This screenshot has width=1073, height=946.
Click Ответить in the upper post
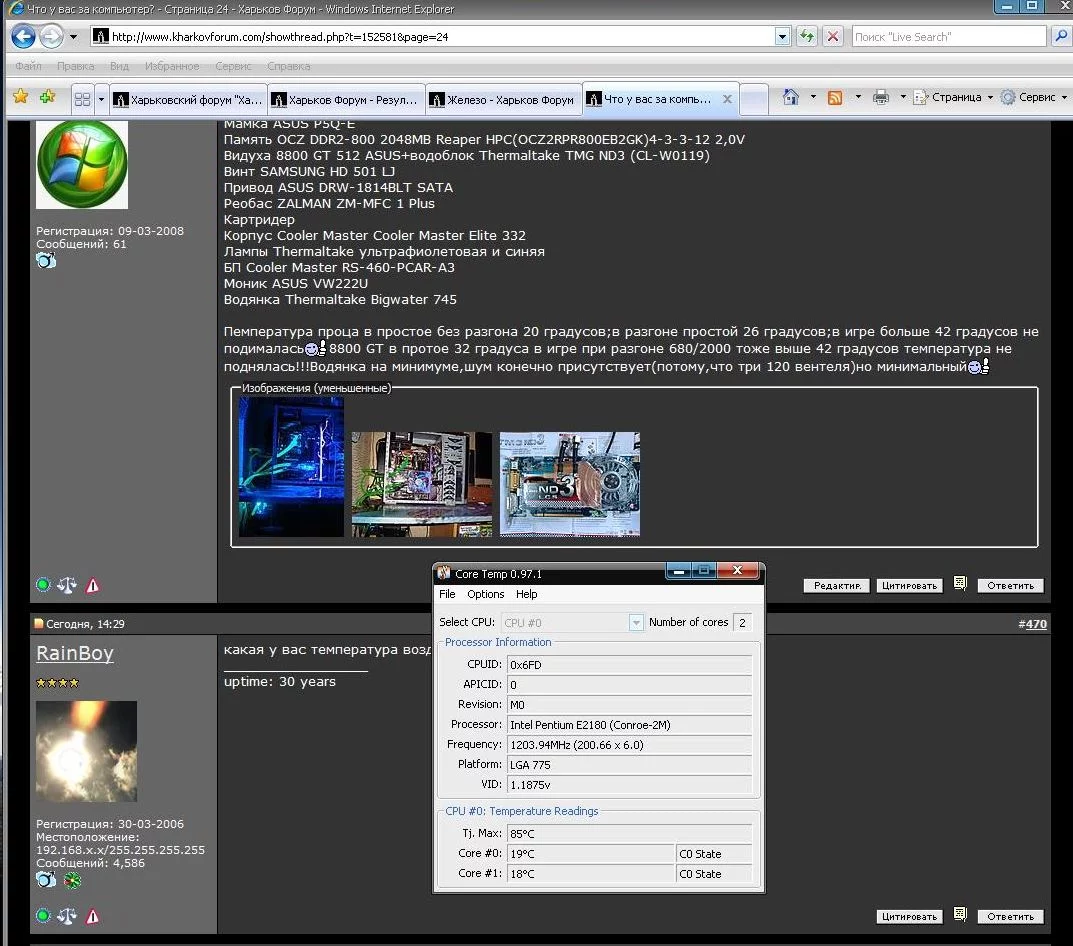(x=1011, y=585)
